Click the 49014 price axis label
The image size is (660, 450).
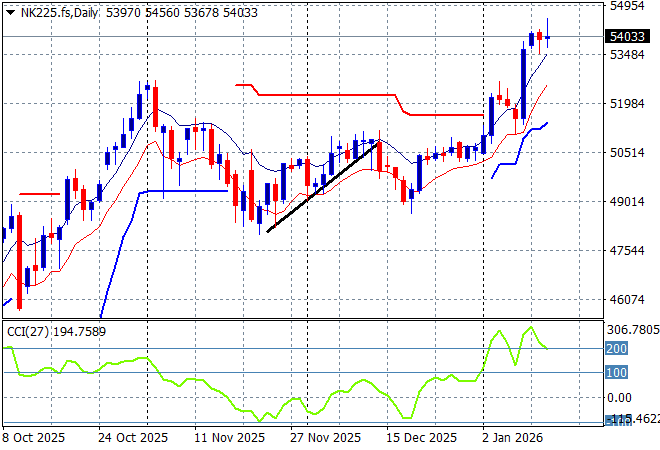629,202
